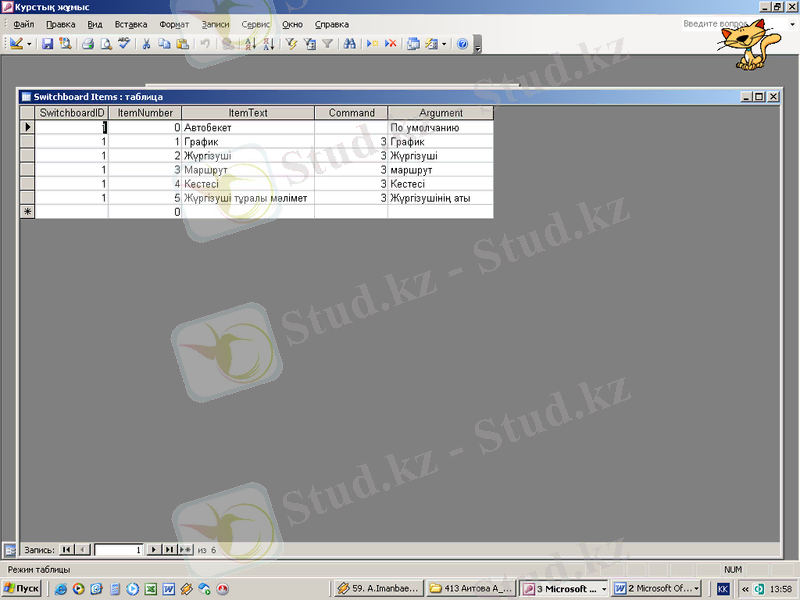The image size is (800, 600).
Task: Sort records ascending with A-Z icon
Action: (250, 44)
